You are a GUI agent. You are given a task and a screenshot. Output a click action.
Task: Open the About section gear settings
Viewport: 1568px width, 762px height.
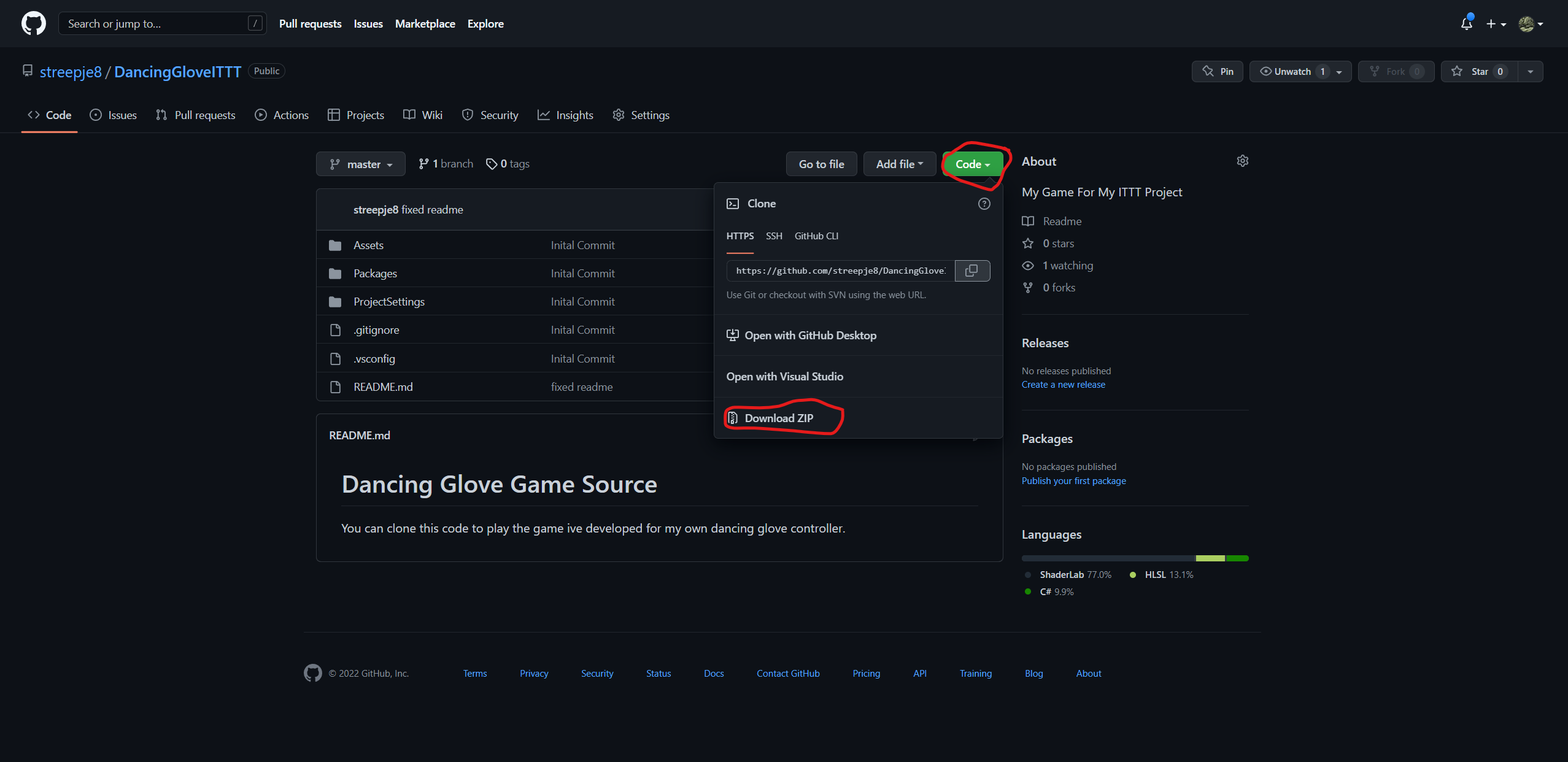(1242, 161)
